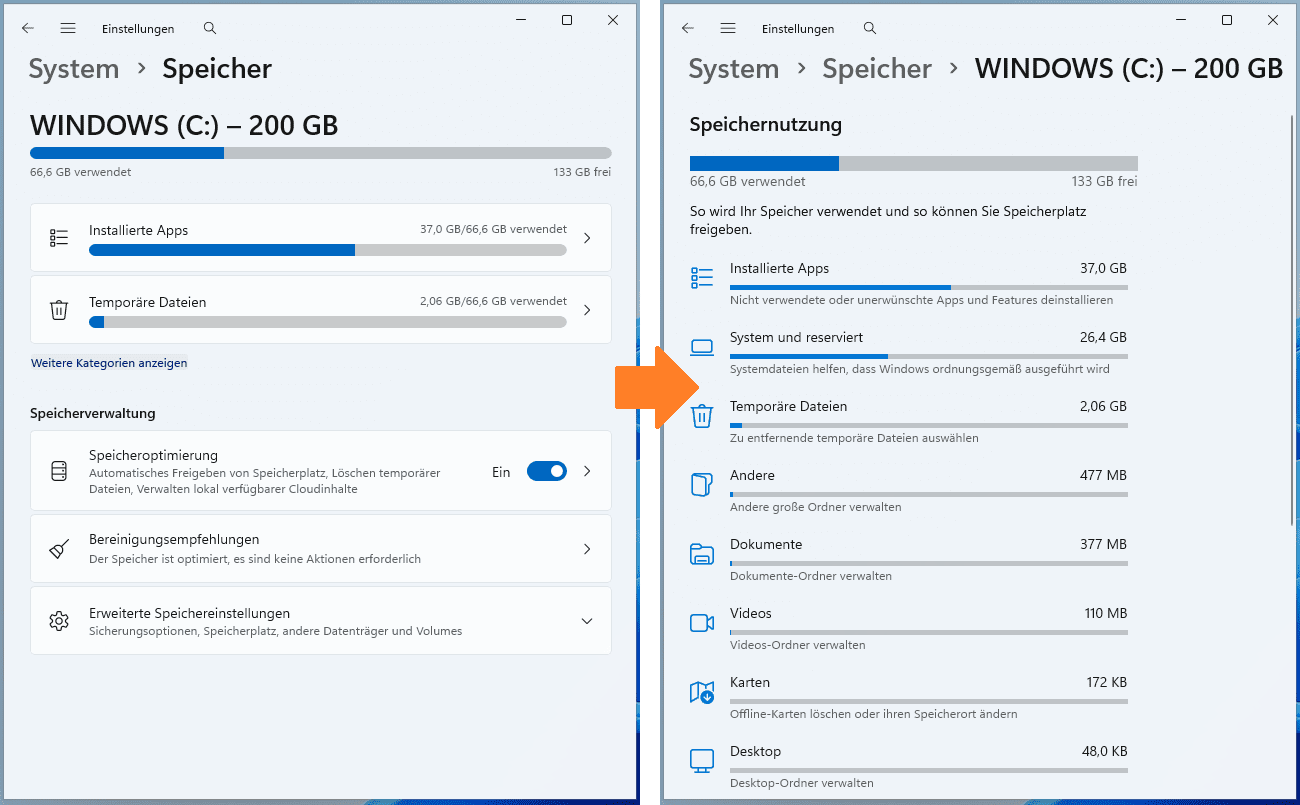1300x805 pixels.
Task: Click trash icon of Temporäre Dateien in left window
Action: (x=59, y=310)
